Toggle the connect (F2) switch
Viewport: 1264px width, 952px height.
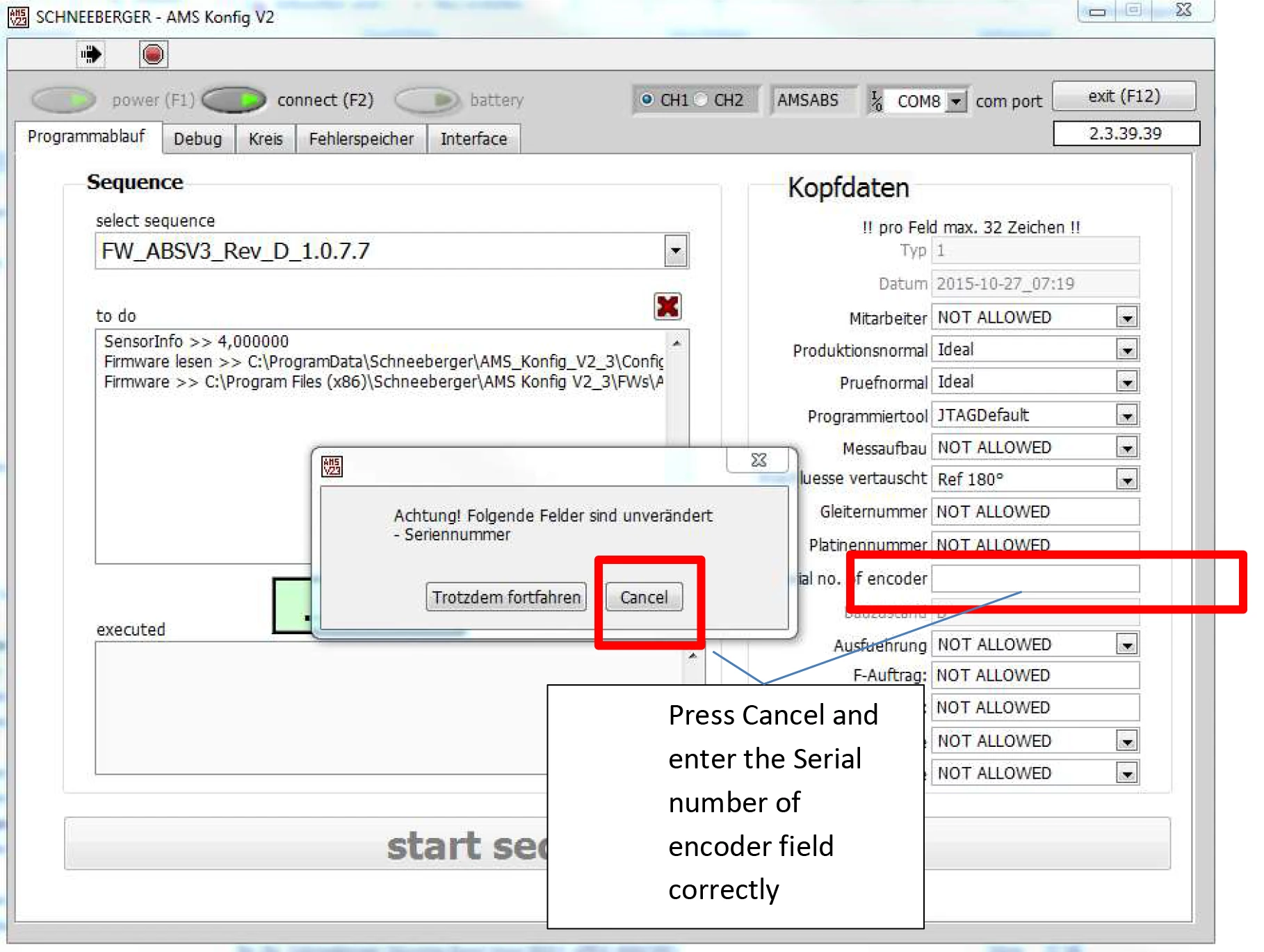(234, 100)
